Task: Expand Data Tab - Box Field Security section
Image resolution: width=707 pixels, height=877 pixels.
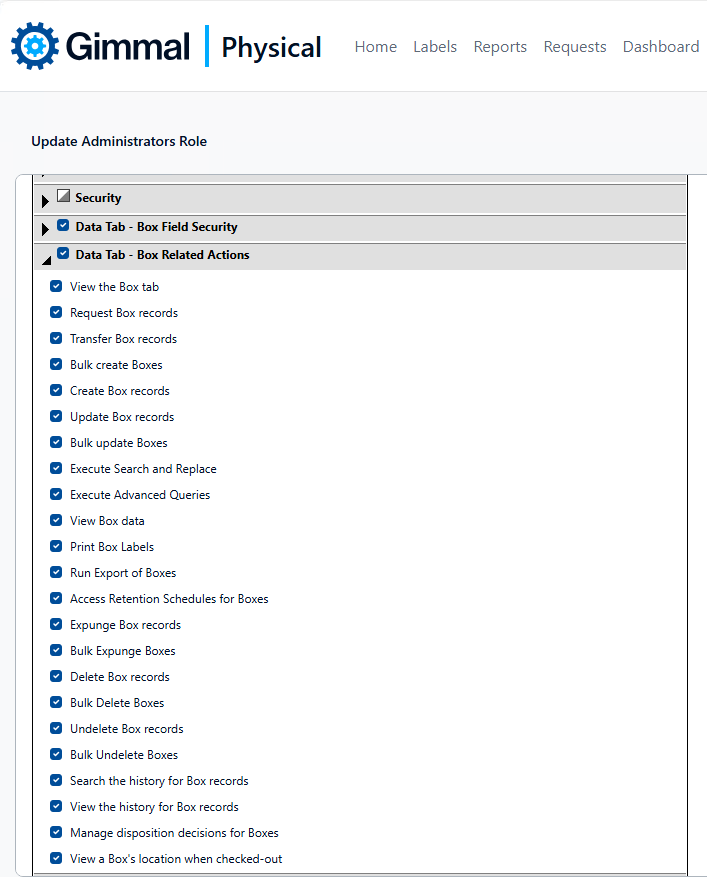Action: (x=45, y=229)
